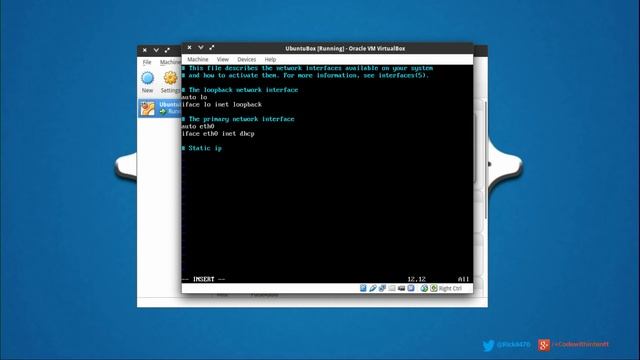Click the UbuntuBox window title bar text
Image resolution: width=640 pixels, height=360 pixels.
coord(345,49)
